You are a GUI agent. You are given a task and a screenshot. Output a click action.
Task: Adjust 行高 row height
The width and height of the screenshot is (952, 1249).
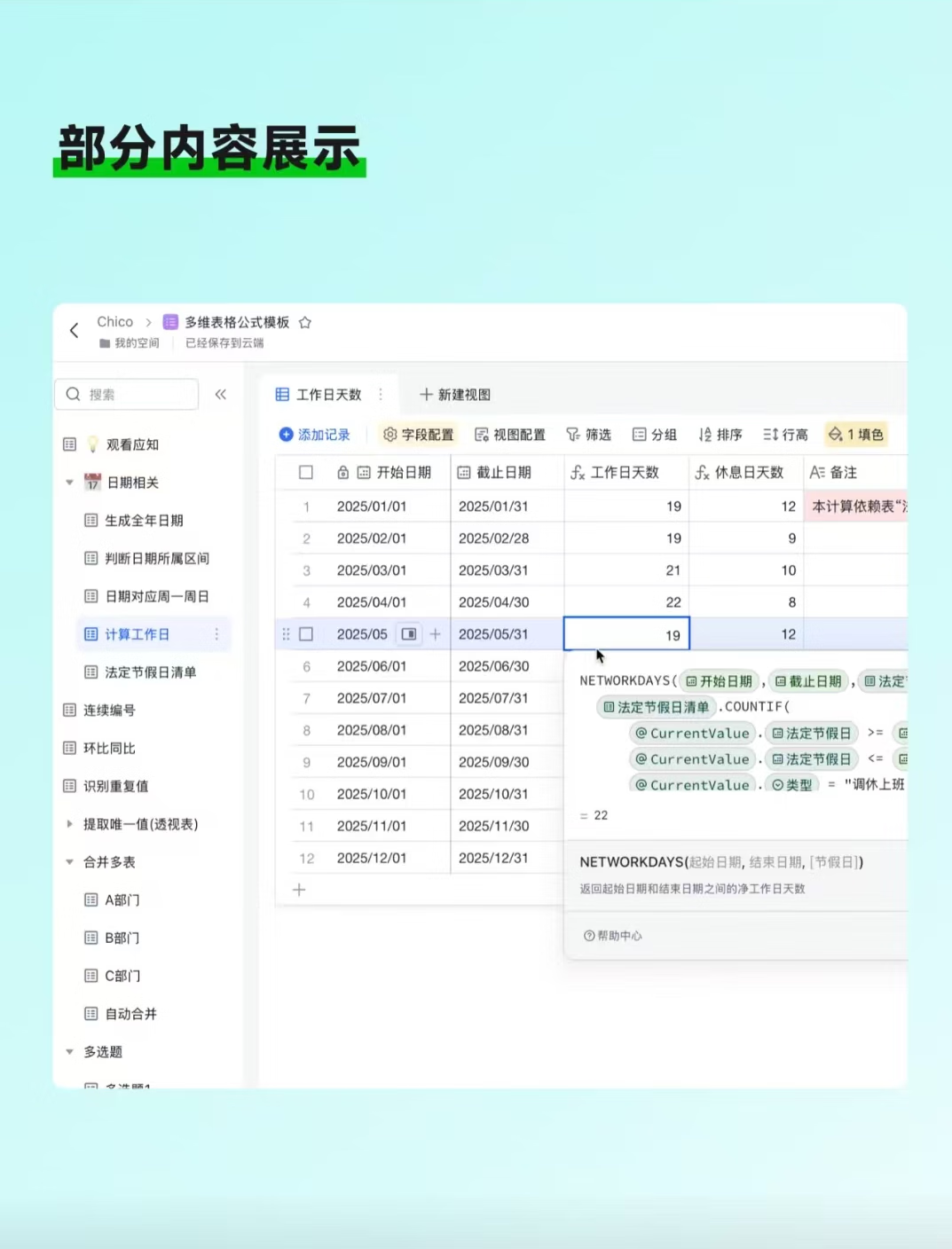[x=786, y=435]
